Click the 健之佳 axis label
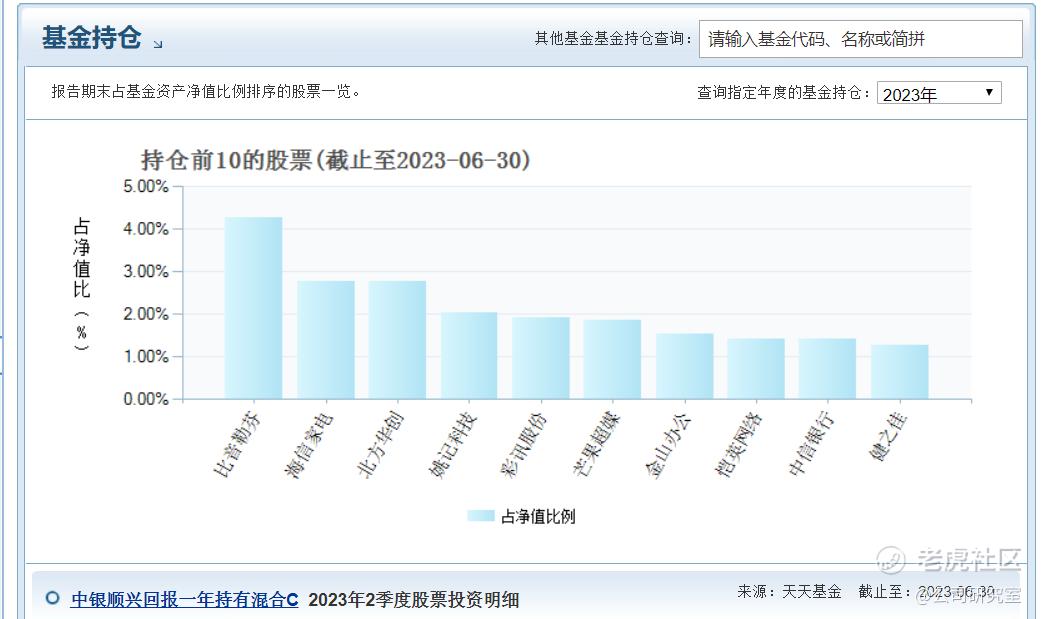The width and height of the screenshot is (1041, 619). click(x=888, y=435)
